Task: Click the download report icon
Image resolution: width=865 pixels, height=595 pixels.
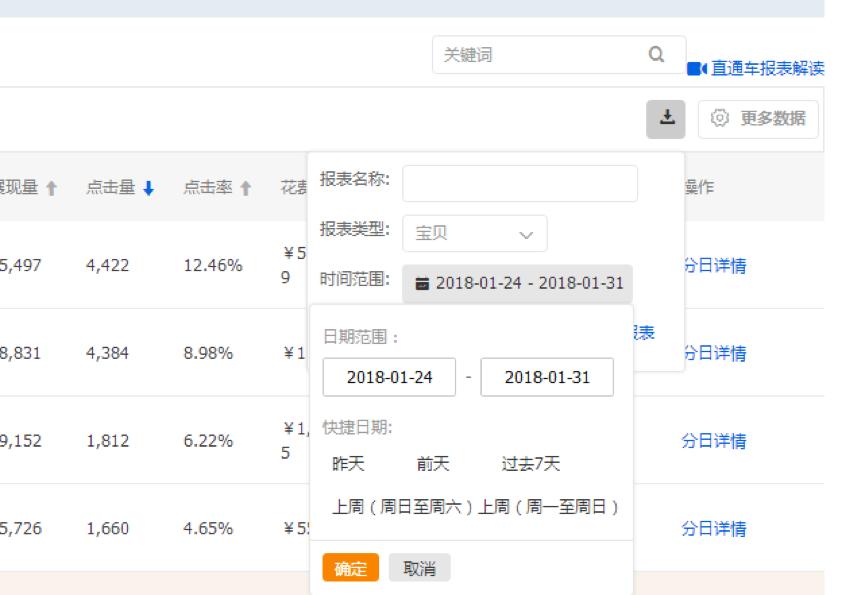Action: click(668, 117)
